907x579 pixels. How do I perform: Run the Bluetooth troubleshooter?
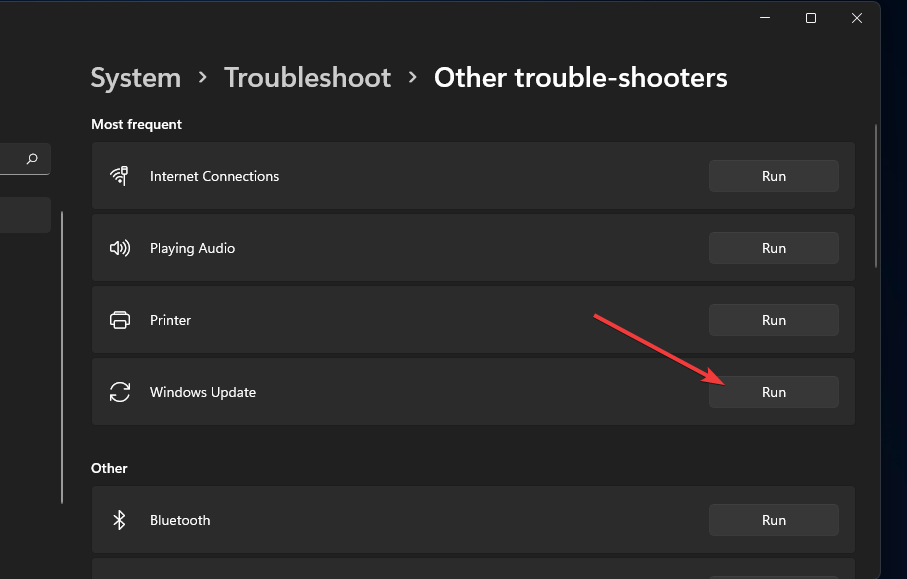coord(773,519)
